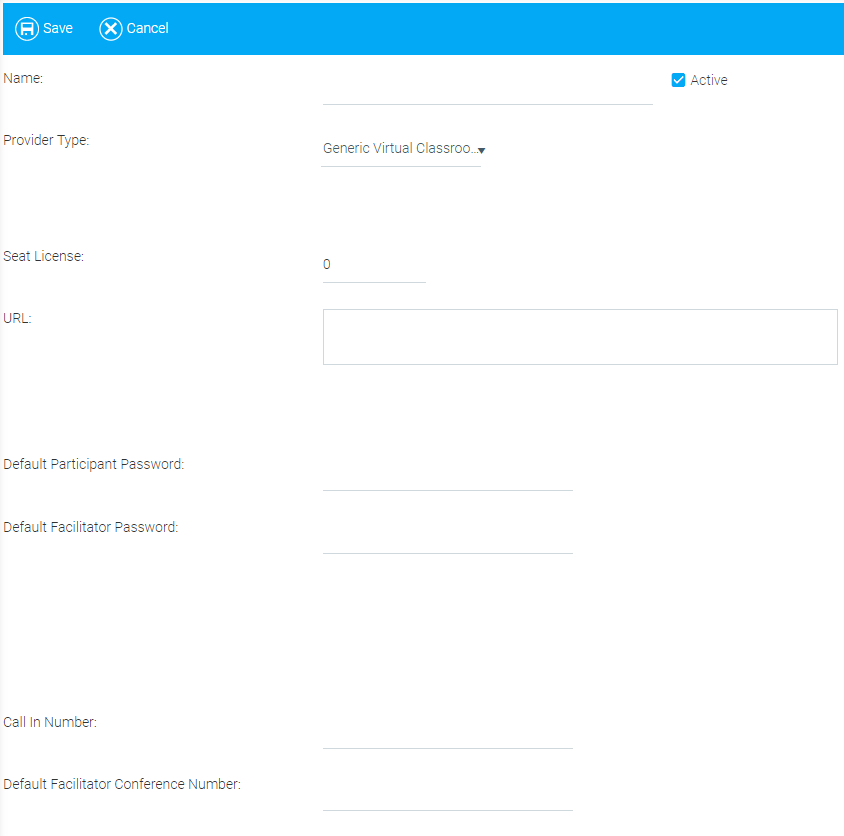Focus the Name input field
This screenshot has height=836, width=844.
coord(487,90)
